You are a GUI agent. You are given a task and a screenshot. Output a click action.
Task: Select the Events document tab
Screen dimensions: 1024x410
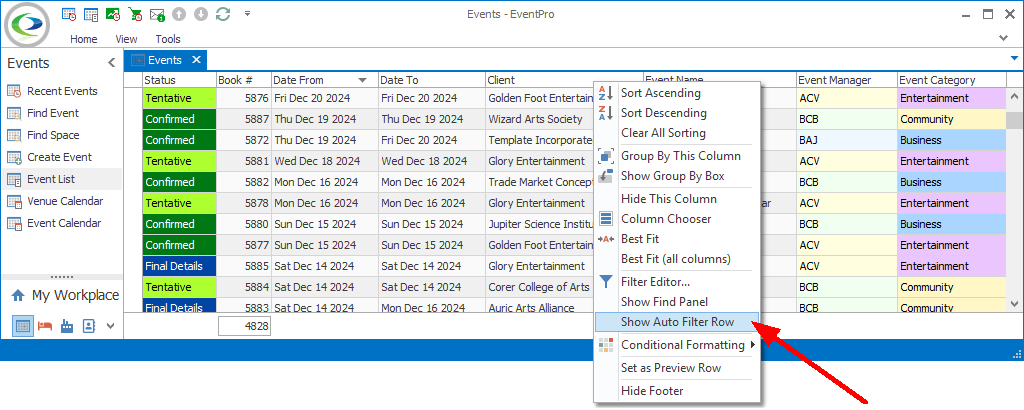click(x=165, y=60)
